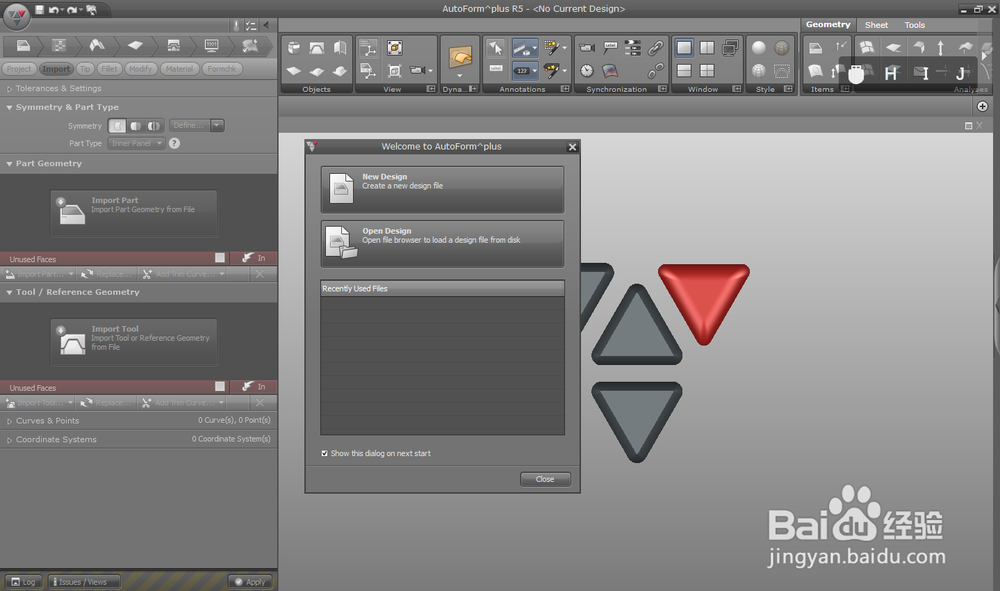Image resolution: width=1000 pixels, height=591 pixels.
Task: Click the label icon in Annotations
Action: tap(496, 69)
